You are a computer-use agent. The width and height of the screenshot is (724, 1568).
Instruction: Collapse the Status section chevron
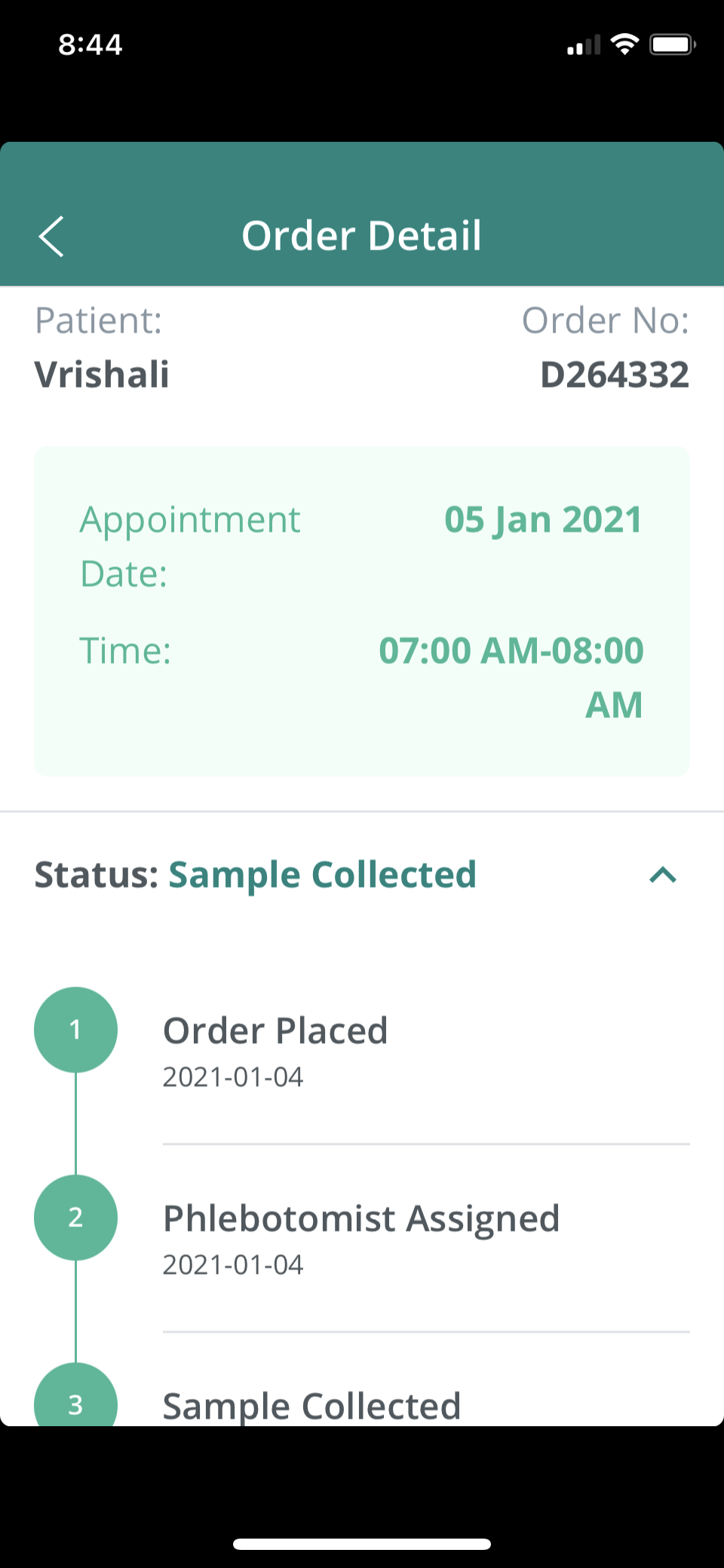point(663,875)
